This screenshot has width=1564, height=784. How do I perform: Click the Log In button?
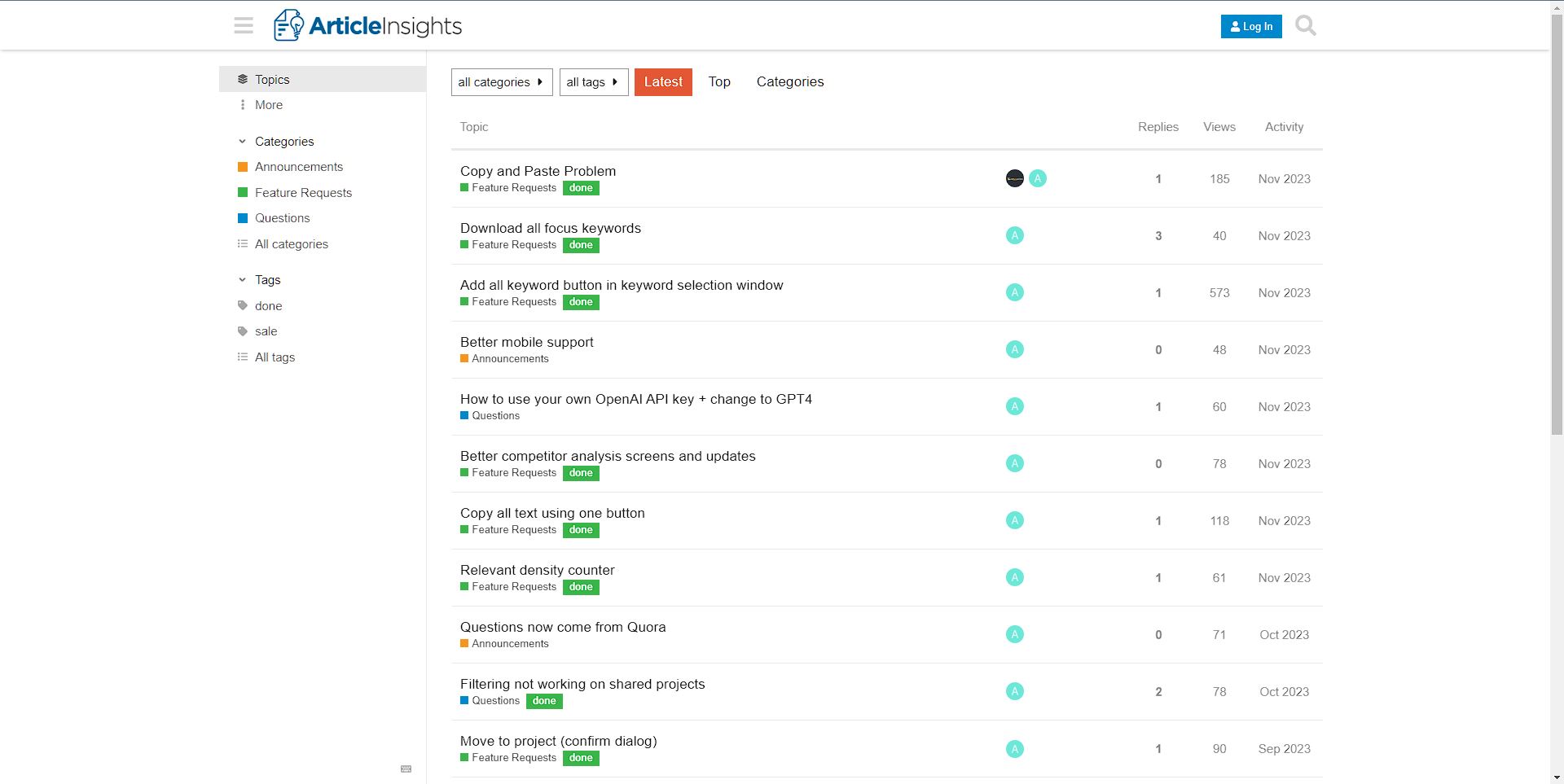(x=1251, y=26)
